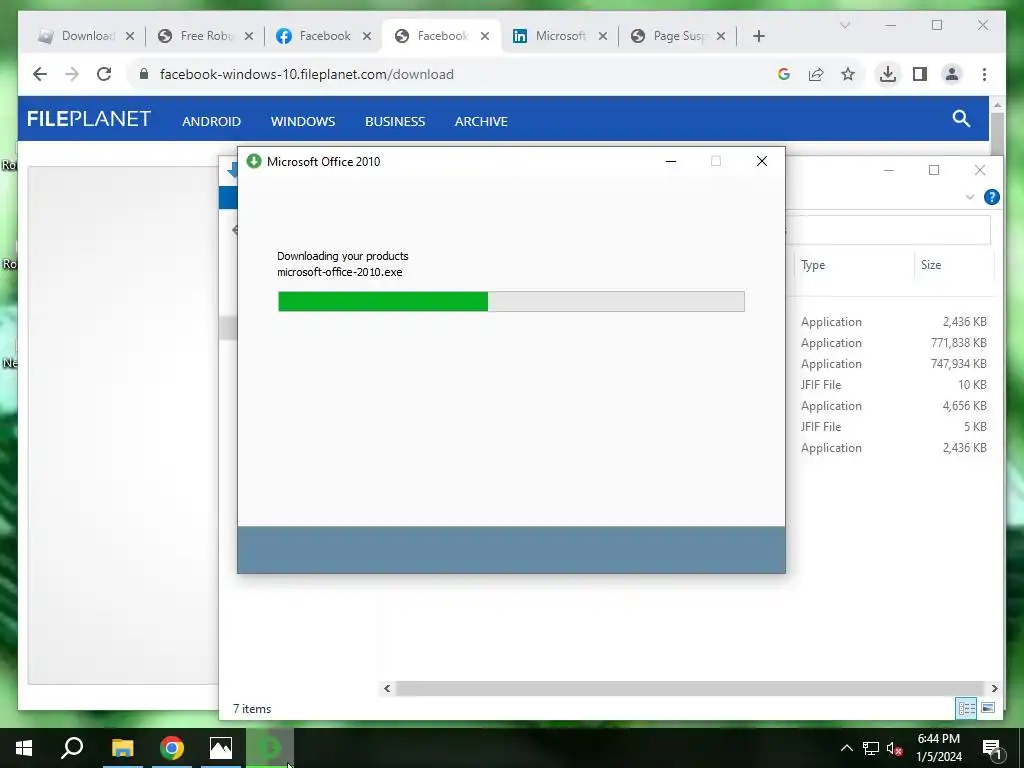Select the 771,838 KB Application row

click(x=893, y=343)
